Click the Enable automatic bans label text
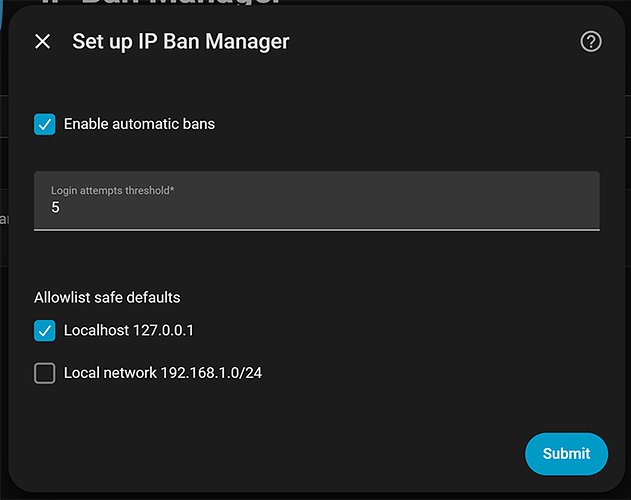 (139, 124)
